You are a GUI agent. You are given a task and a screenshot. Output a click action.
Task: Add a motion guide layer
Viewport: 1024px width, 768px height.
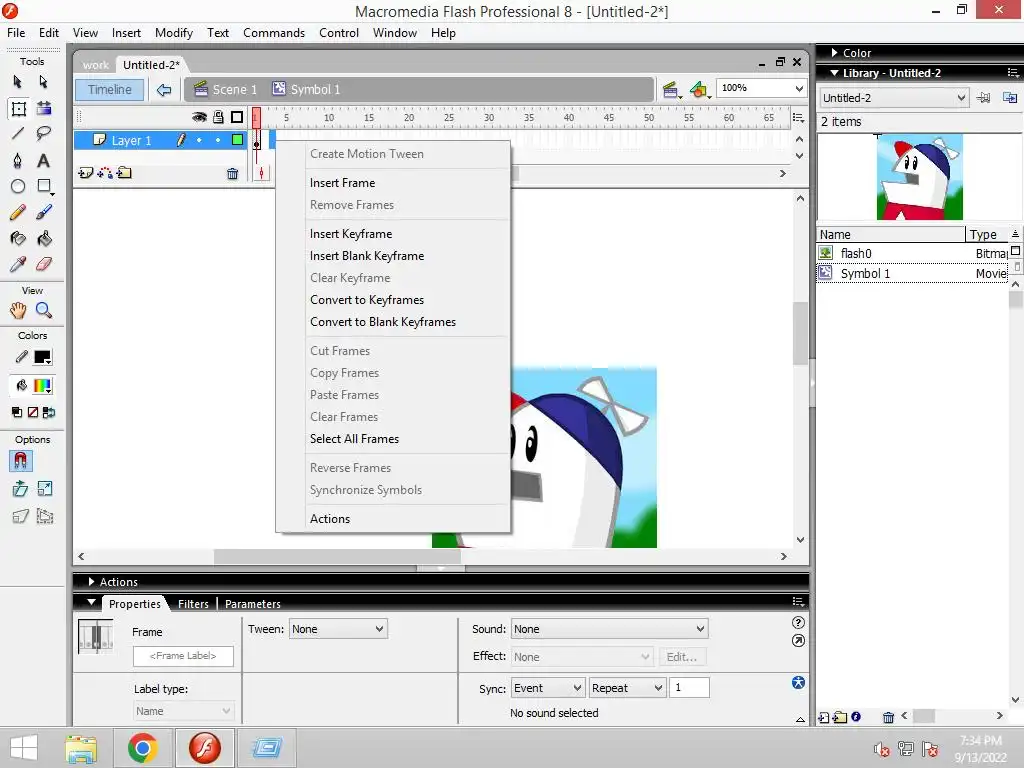click(x=104, y=173)
